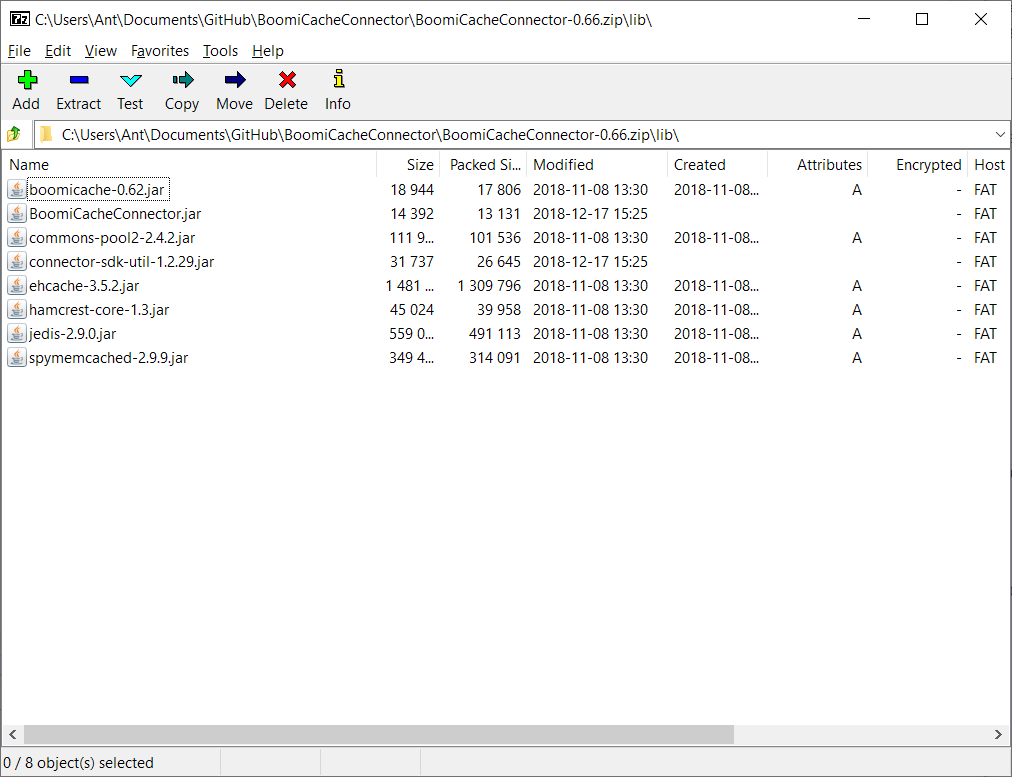The image size is (1012, 777).
Task: Open the Help menu
Action: click(x=268, y=51)
